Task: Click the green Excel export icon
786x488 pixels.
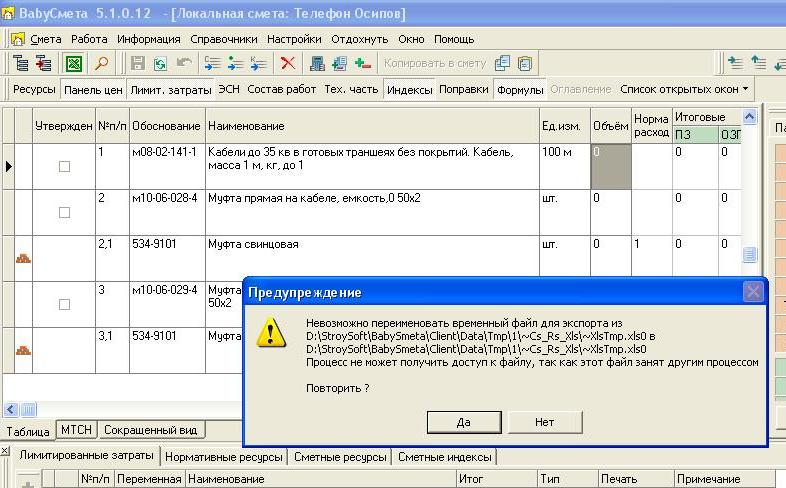Action: (74, 64)
